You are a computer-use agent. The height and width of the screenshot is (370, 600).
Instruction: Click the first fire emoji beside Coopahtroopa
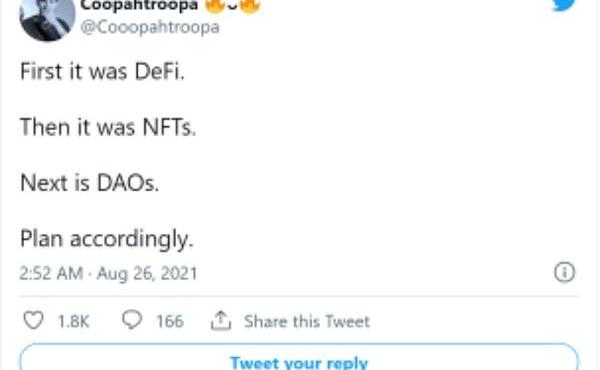[x=215, y=6]
